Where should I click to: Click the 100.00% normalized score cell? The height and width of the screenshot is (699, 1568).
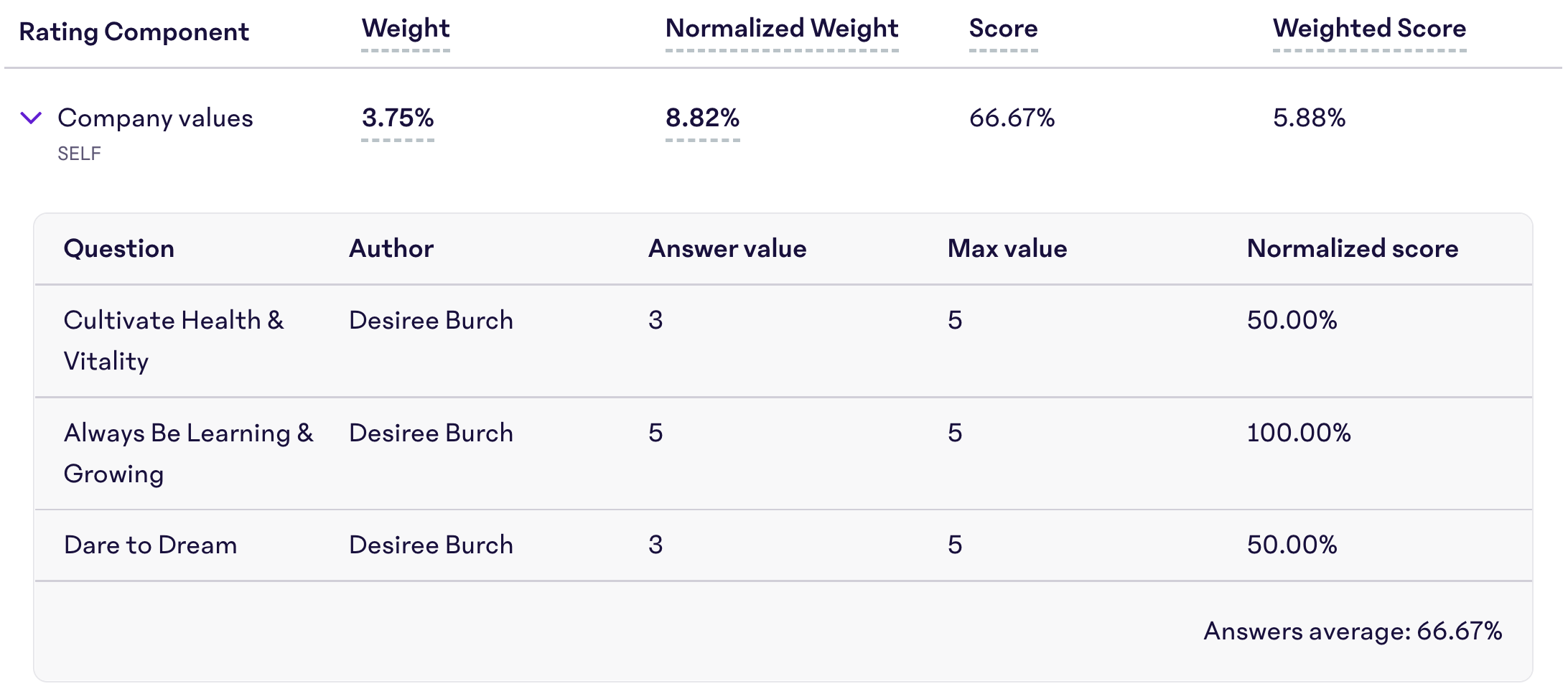point(1299,433)
